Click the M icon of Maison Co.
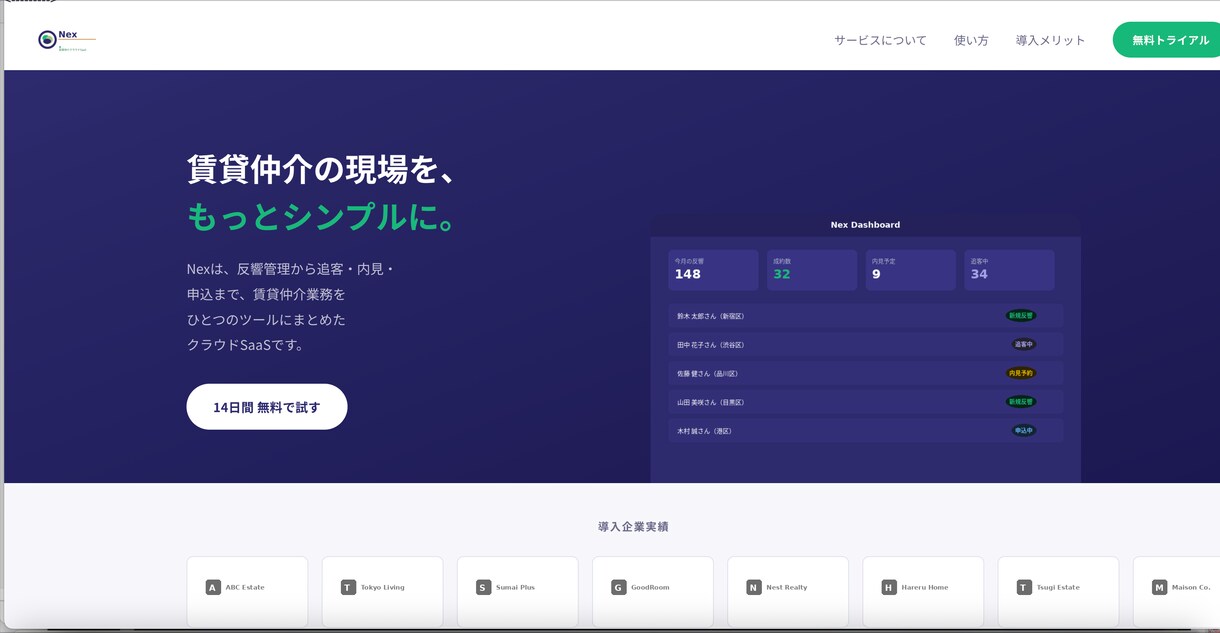The height and width of the screenshot is (633, 1220). point(1159,587)
